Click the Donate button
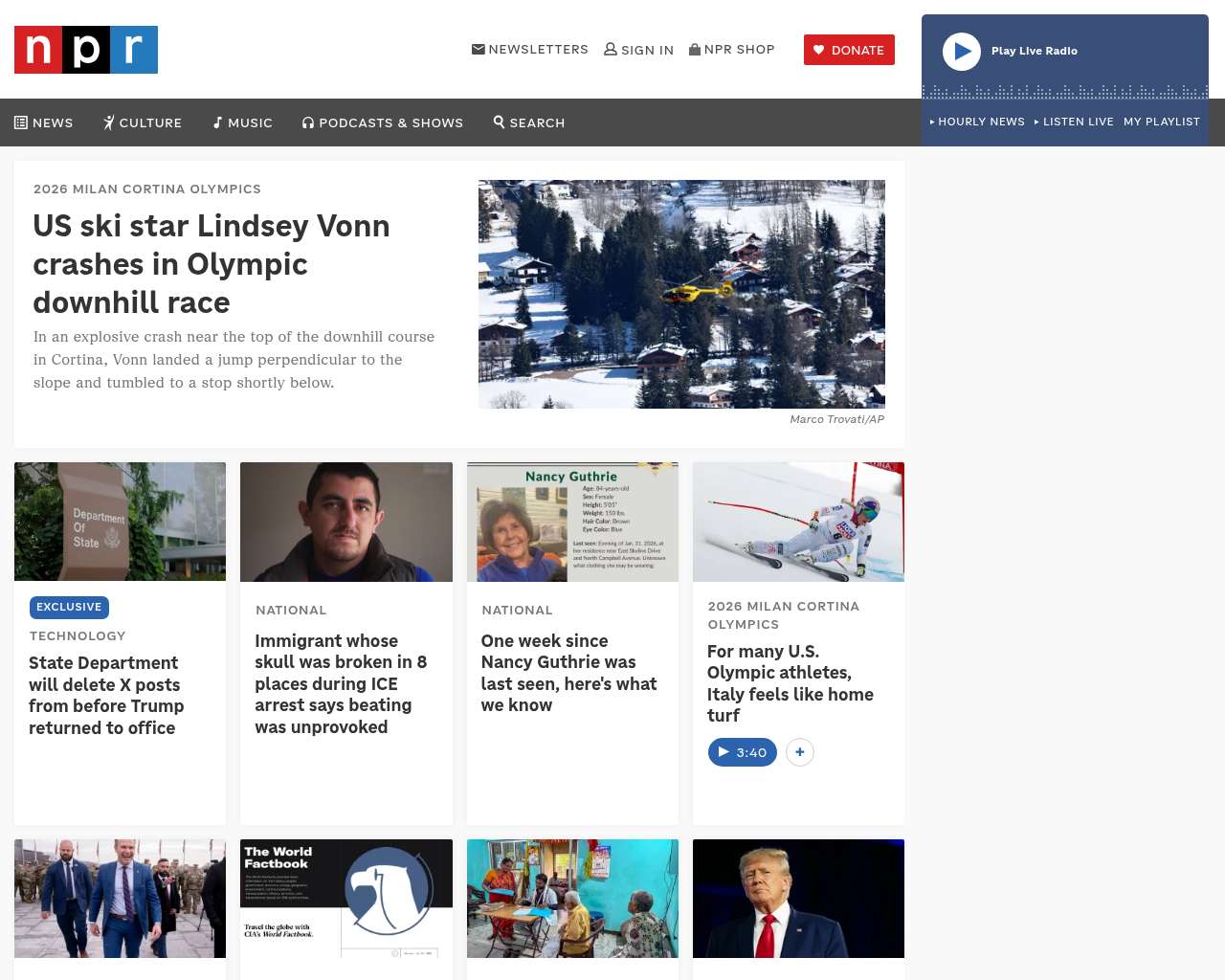Image resolution: width=1225 pixels, height=980 pixels. coord(849,50)
